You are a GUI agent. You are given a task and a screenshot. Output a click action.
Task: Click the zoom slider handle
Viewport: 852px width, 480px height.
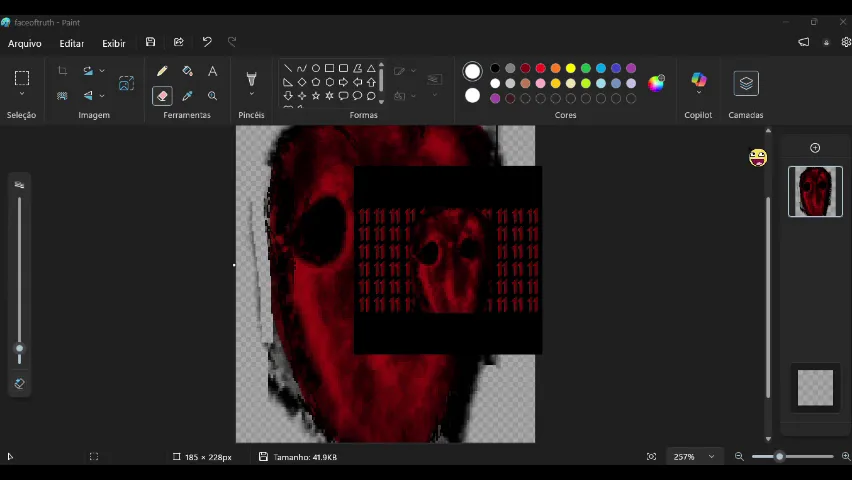(x=779, y=457)
